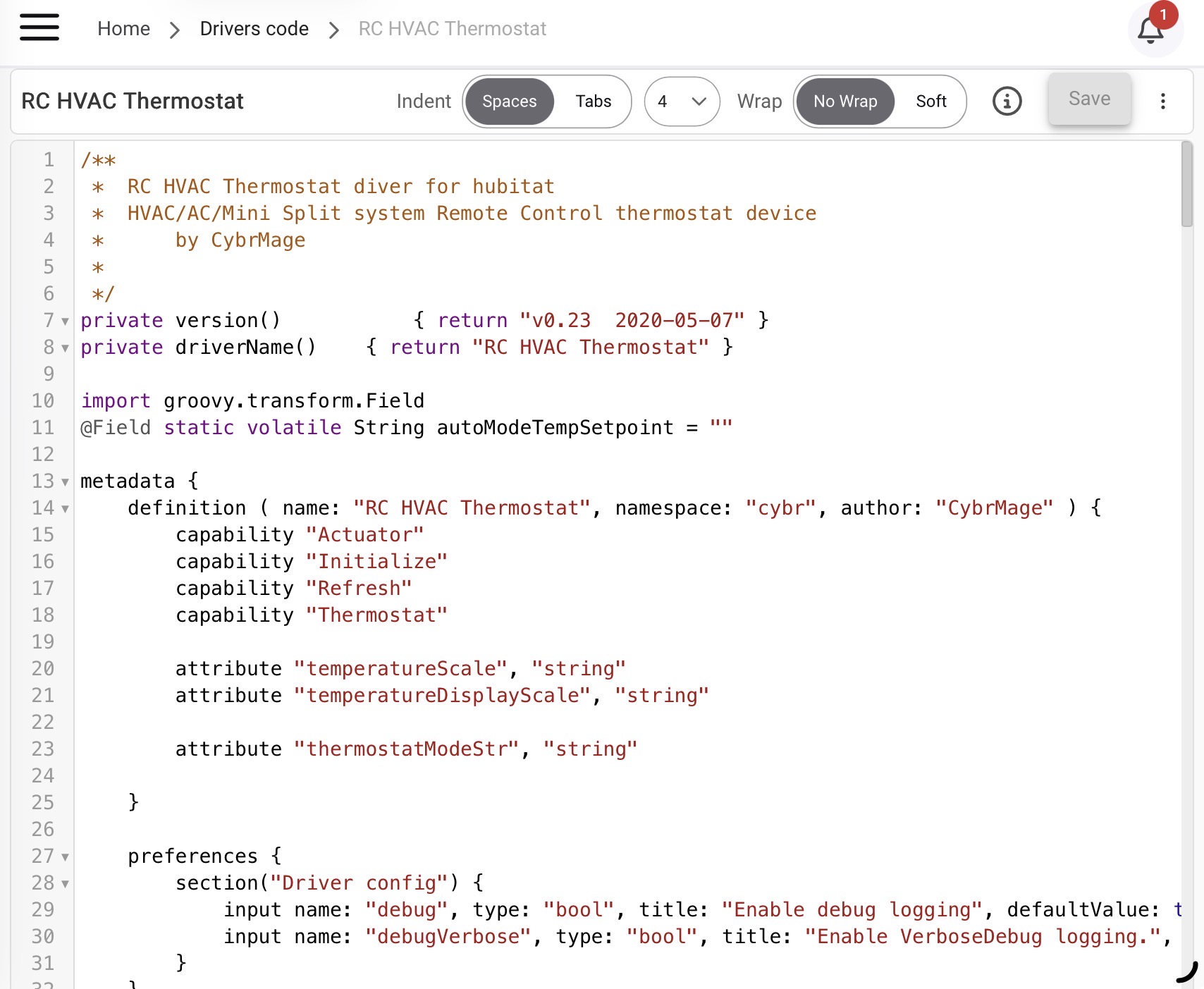
Task: Go to Home in breadcrumb
Action: (123, 29)
